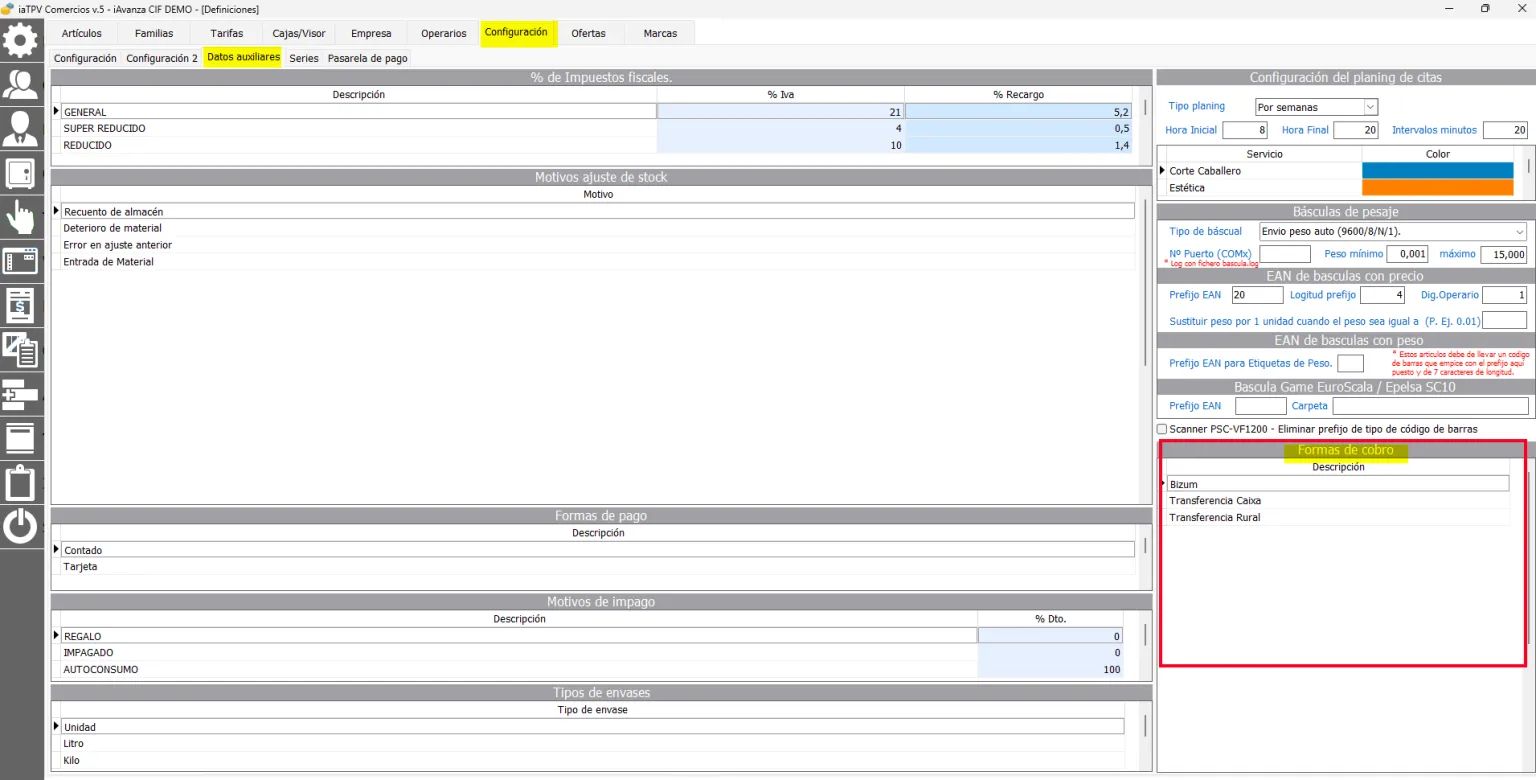The height and width of the screenshot is (780, 1536).
Task: Open the Pasarela de pago sub-tab
Action: click(367, 58)
